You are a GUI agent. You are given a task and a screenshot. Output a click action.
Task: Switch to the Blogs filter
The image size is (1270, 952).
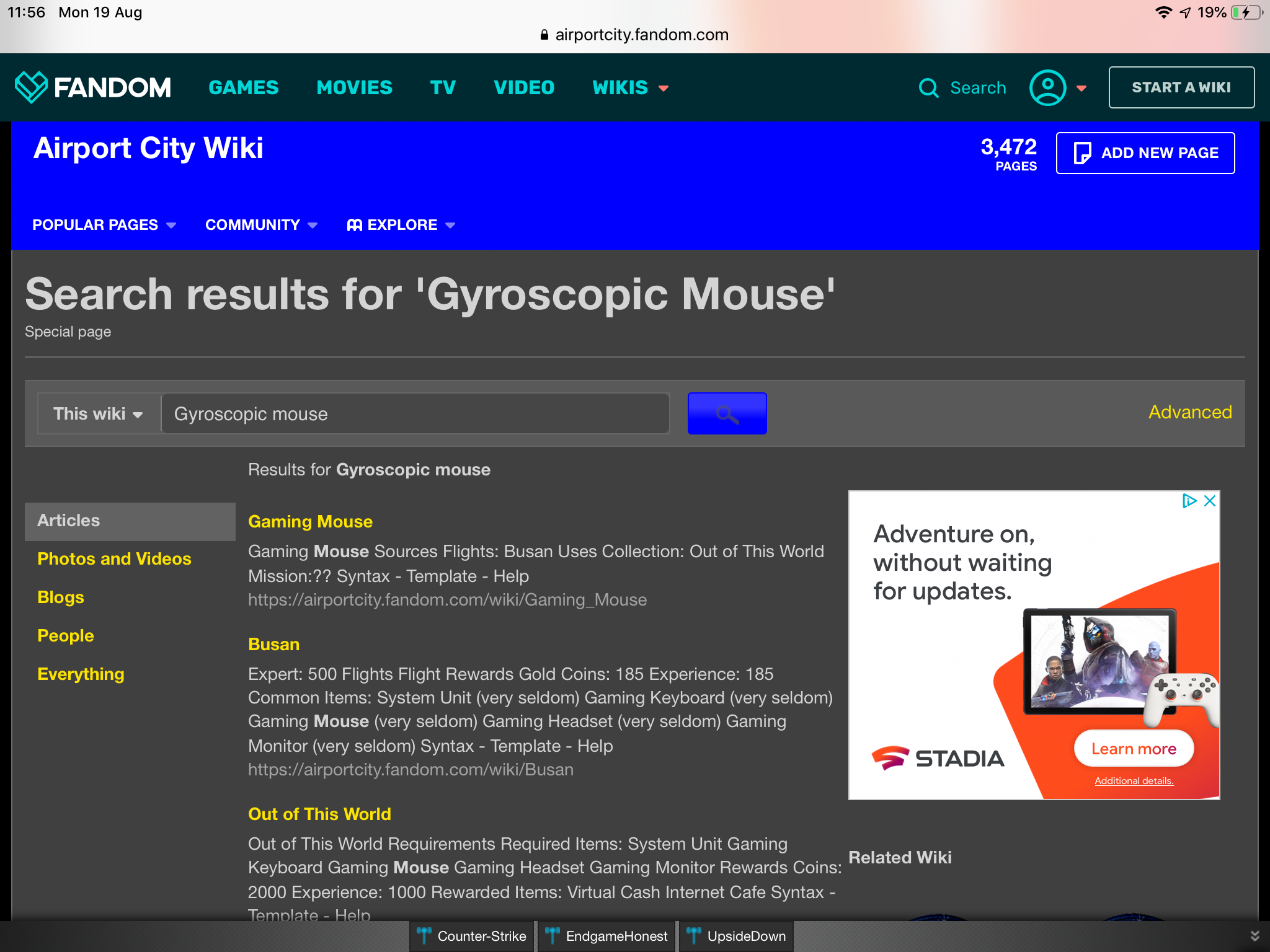(x=61, y=597)
